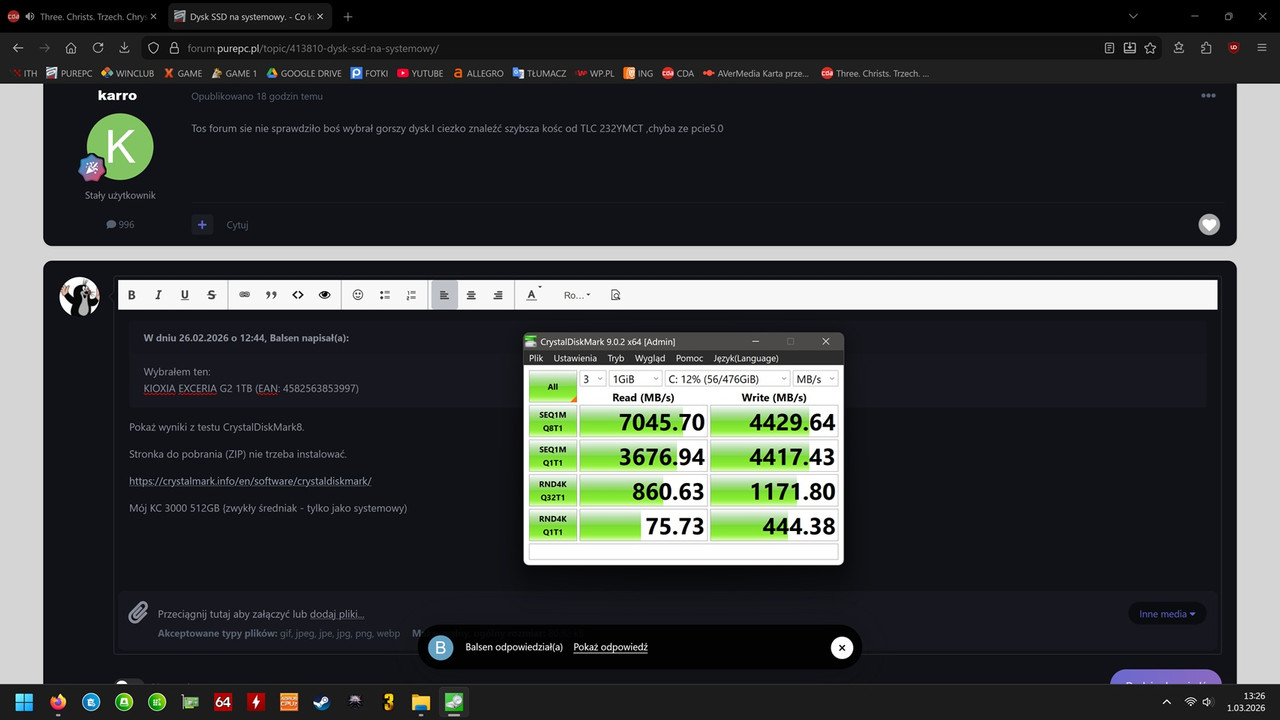This screenshot has height=720, width=1280.
Task: Open the test count dropdown showing 3
Action: coord(593,379)
